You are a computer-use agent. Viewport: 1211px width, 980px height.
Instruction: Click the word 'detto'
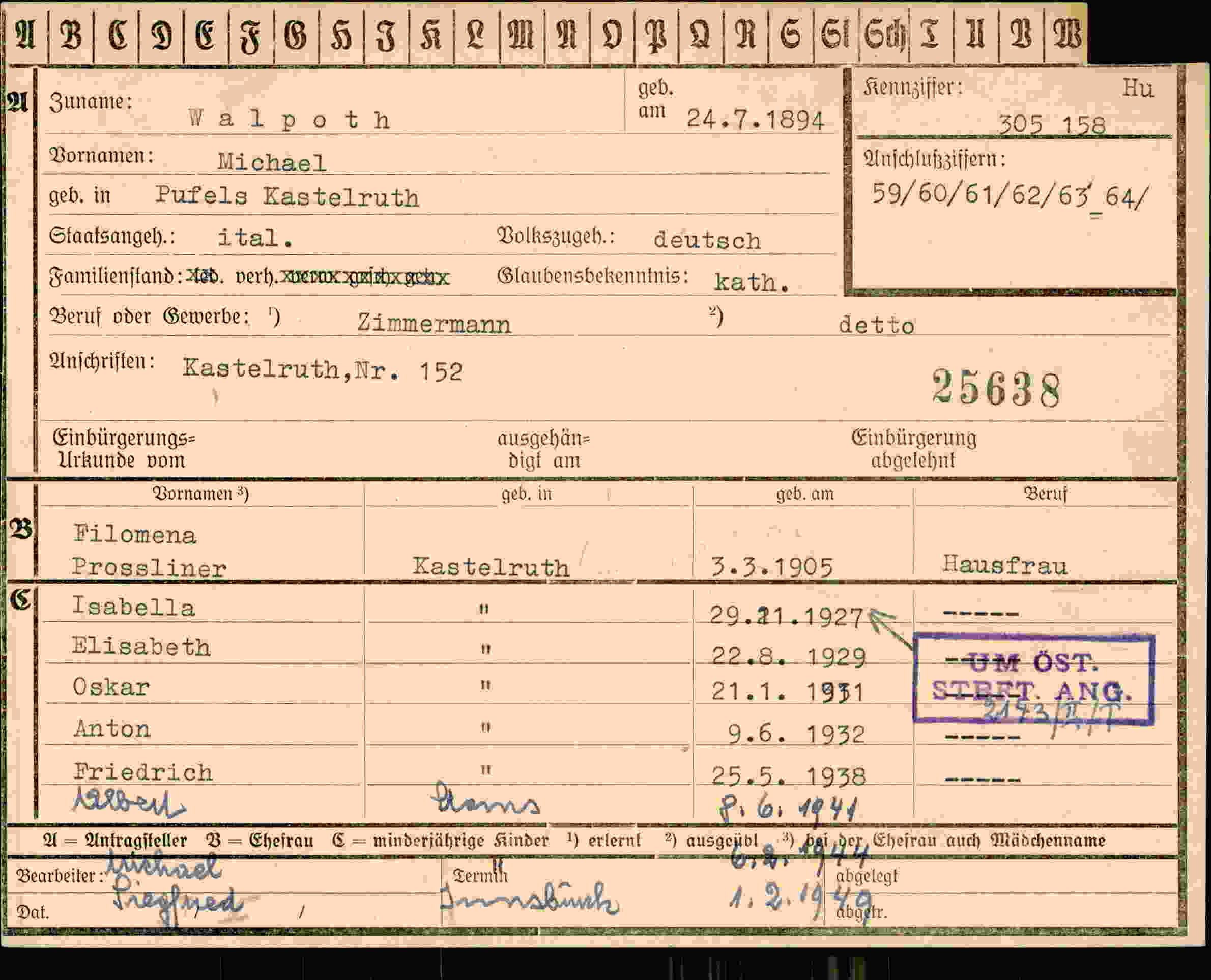(876, 325)
